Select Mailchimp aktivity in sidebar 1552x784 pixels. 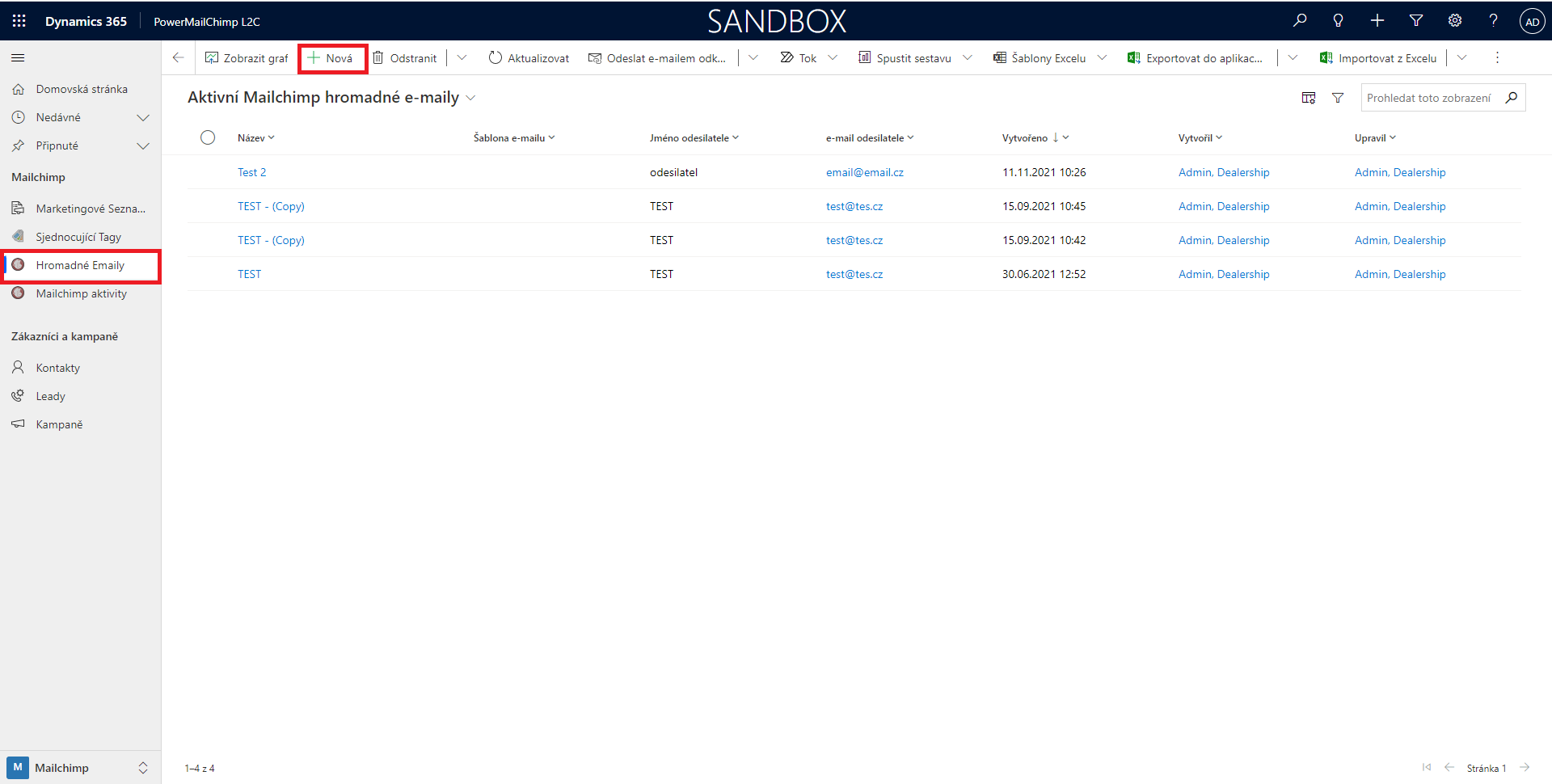pyautogui.click(x=81, y=293)
